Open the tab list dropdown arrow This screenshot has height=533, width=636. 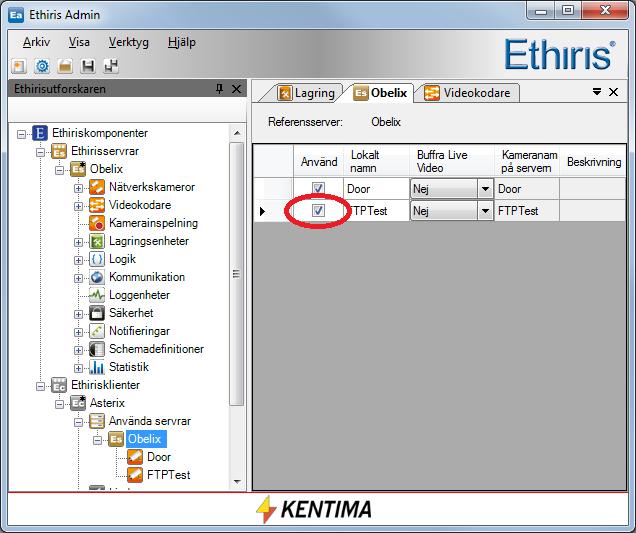[x=597, y=92]
